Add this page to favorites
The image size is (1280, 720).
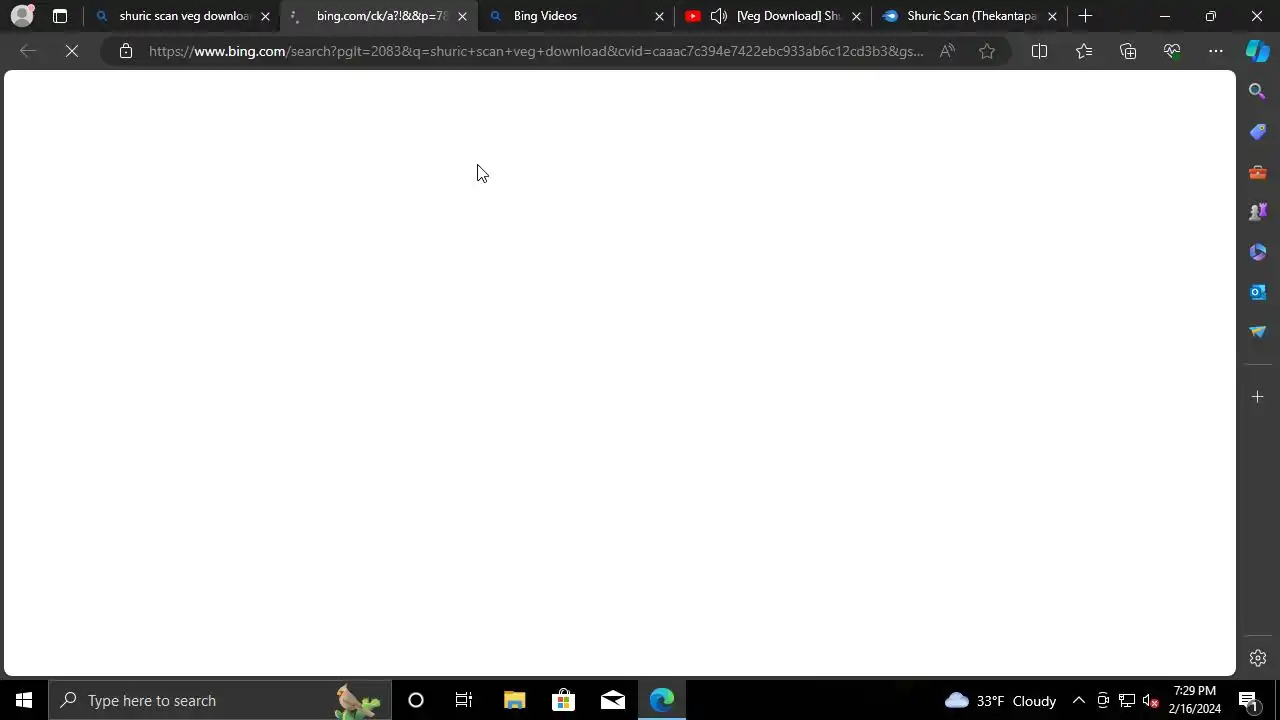(x=987, y=51)
